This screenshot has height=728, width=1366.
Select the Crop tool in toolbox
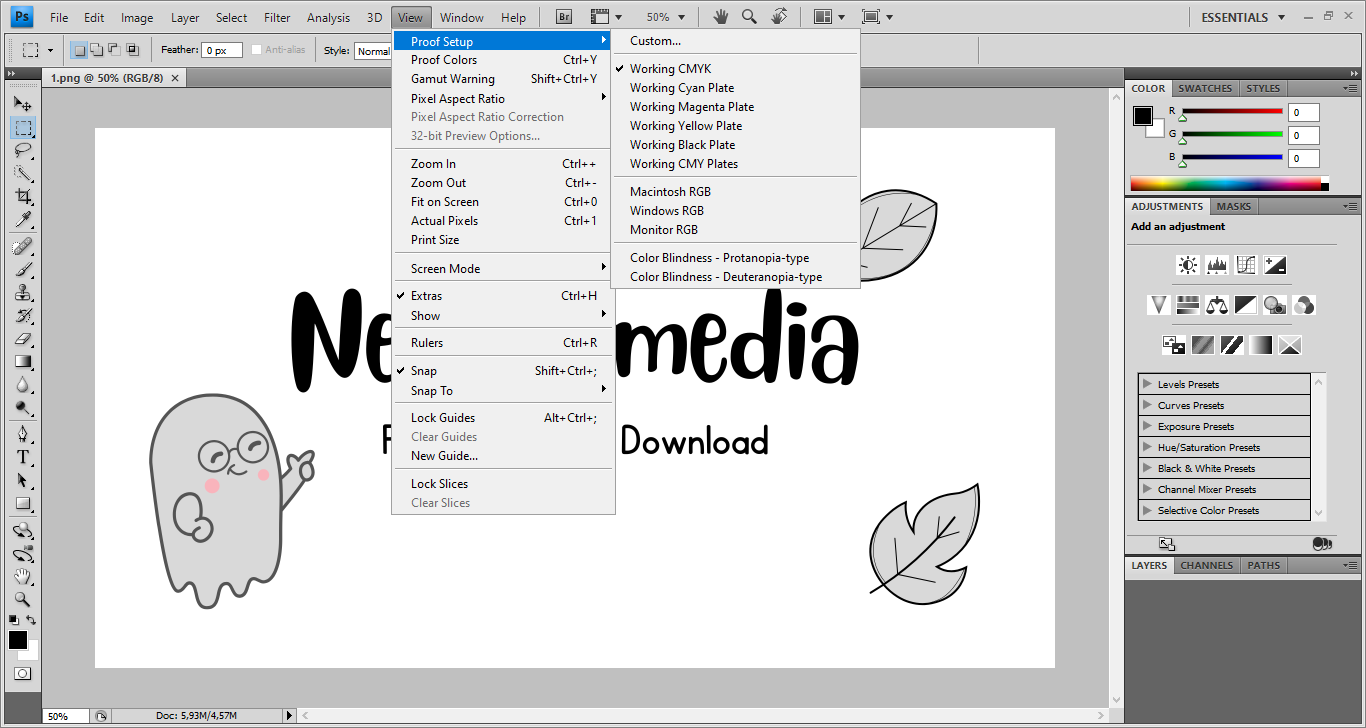pos(23,197)
